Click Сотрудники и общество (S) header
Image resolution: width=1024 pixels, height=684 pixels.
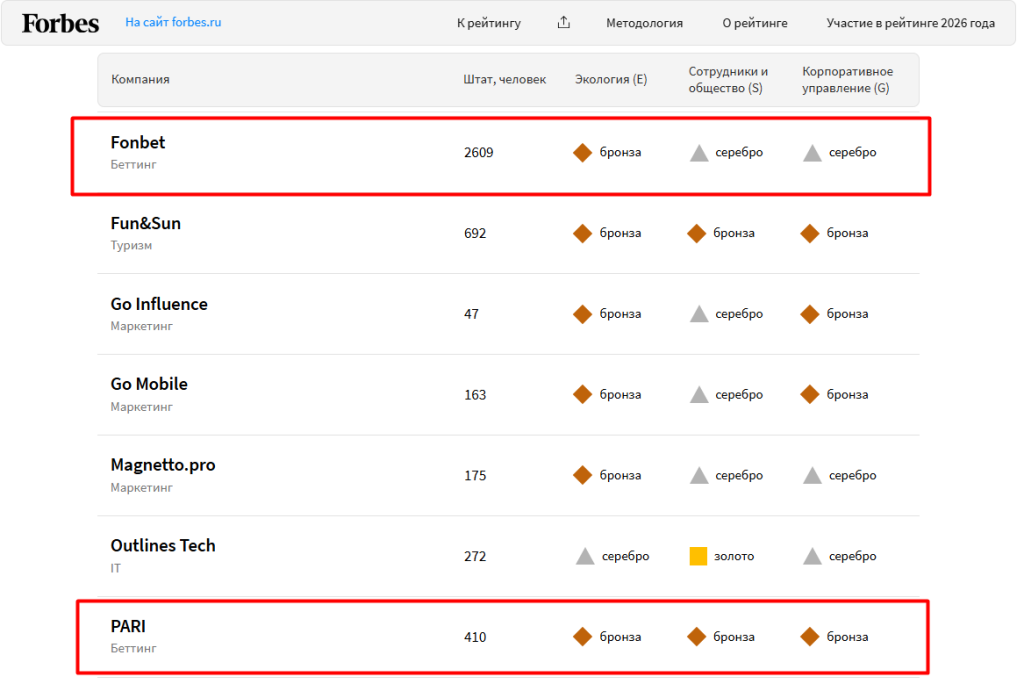click(x=728, y=80)
